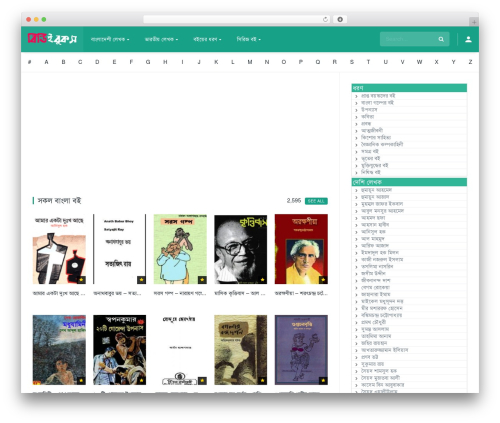Star the স্বপনকুমার detective novels book
The image size is (500, 423).
(x=142, y=381)
